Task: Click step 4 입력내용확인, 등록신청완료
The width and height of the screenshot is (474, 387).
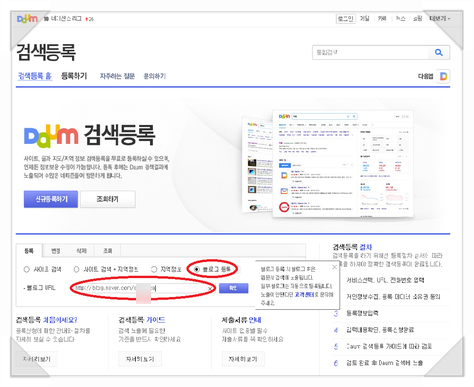Action: (x=380, y=330)
